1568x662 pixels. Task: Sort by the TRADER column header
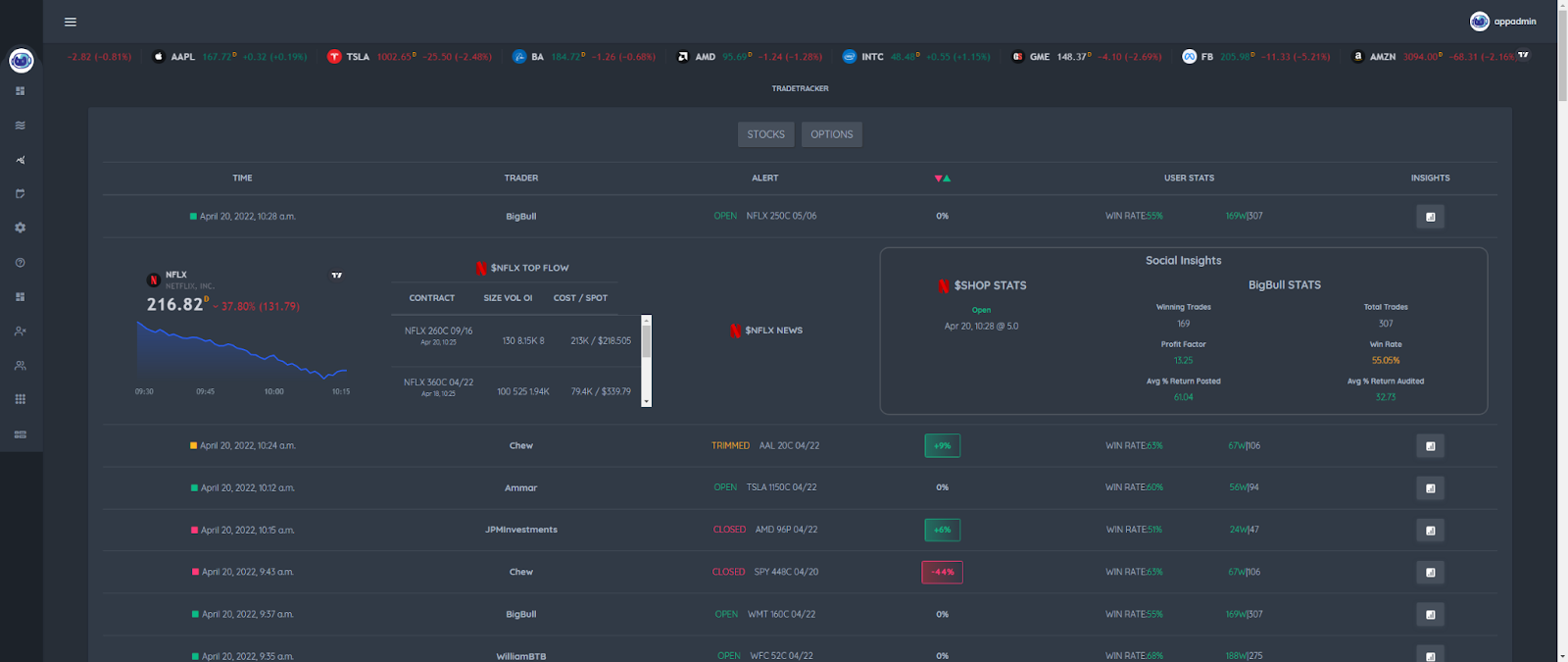521,178
